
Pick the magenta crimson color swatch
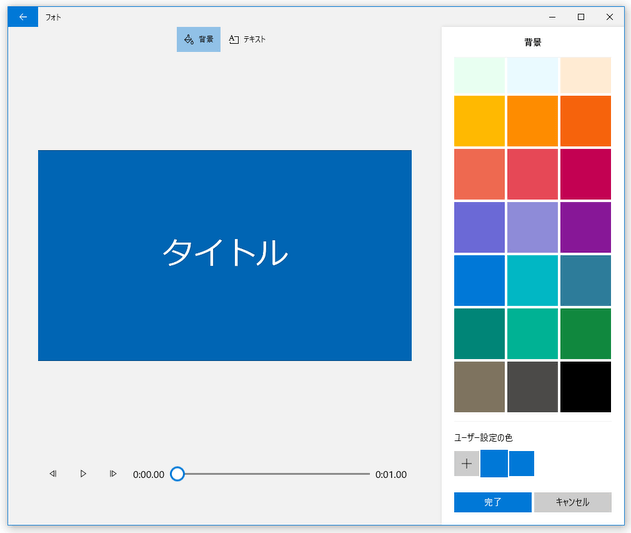pyautogui.click(x=585, y=174)
